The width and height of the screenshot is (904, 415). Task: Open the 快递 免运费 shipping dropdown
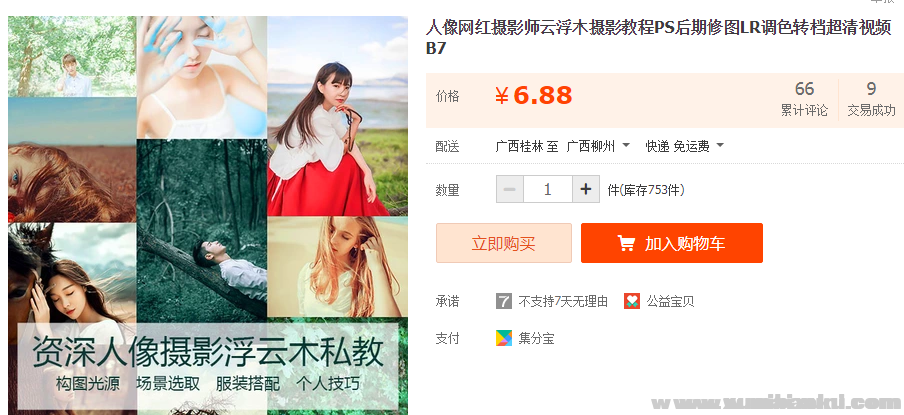(684, 146)
